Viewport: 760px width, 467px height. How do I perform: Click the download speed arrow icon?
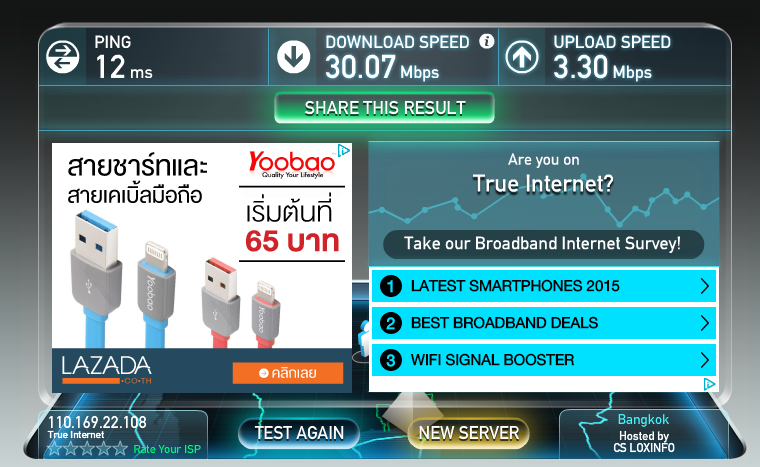(293, 57)
